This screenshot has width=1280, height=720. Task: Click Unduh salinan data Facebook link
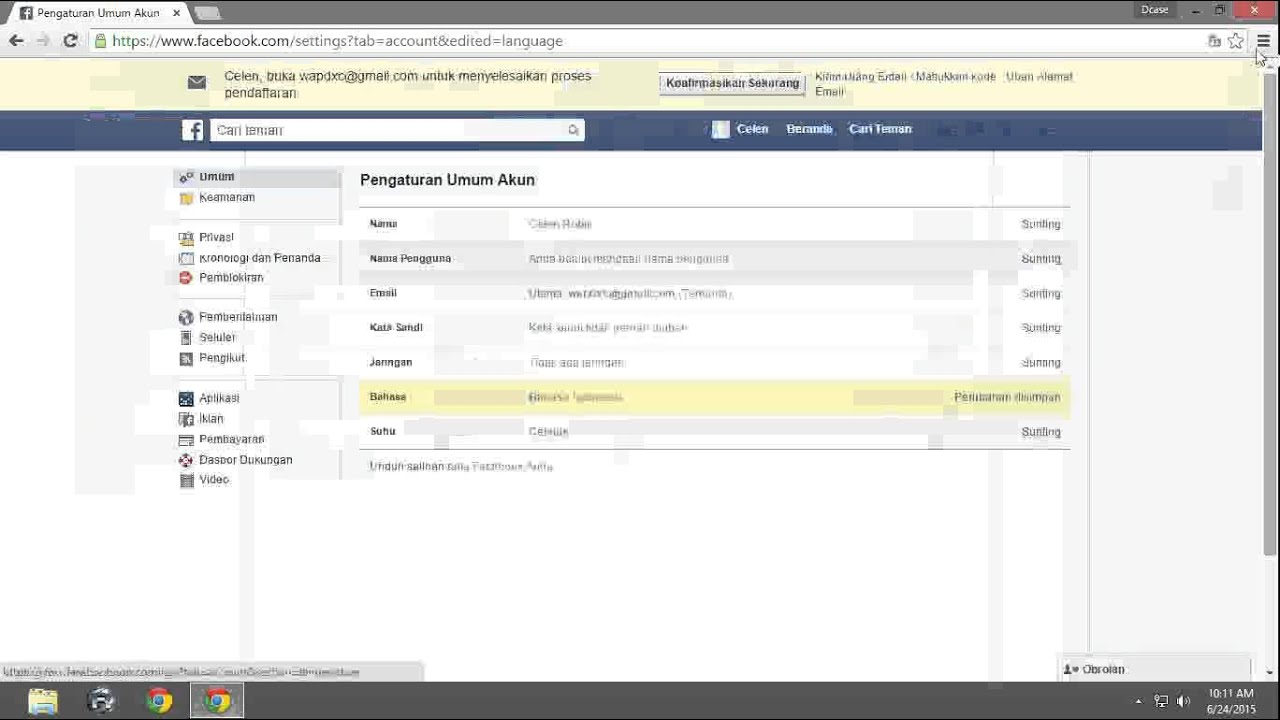[461, 467]
